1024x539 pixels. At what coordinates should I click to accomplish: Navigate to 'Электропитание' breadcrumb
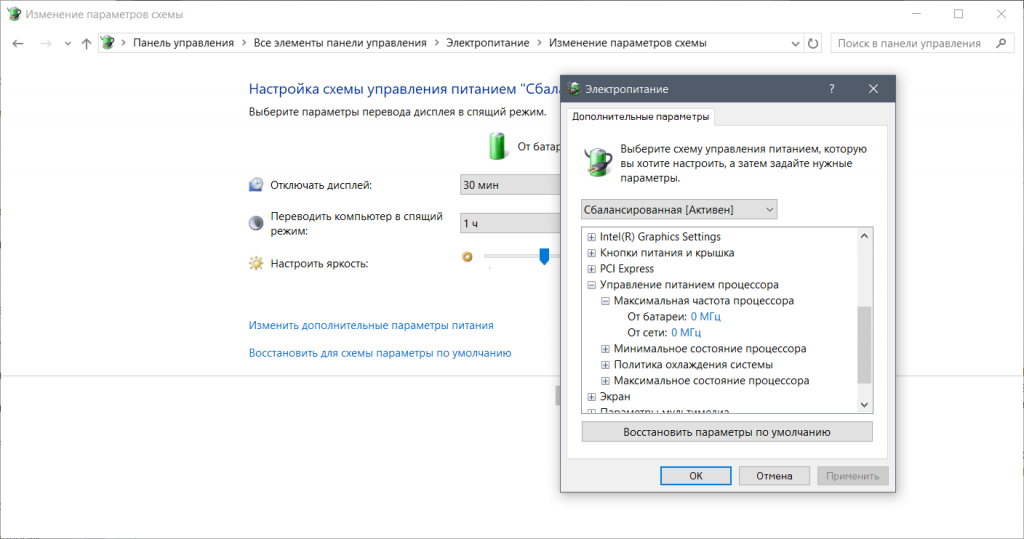487,42
